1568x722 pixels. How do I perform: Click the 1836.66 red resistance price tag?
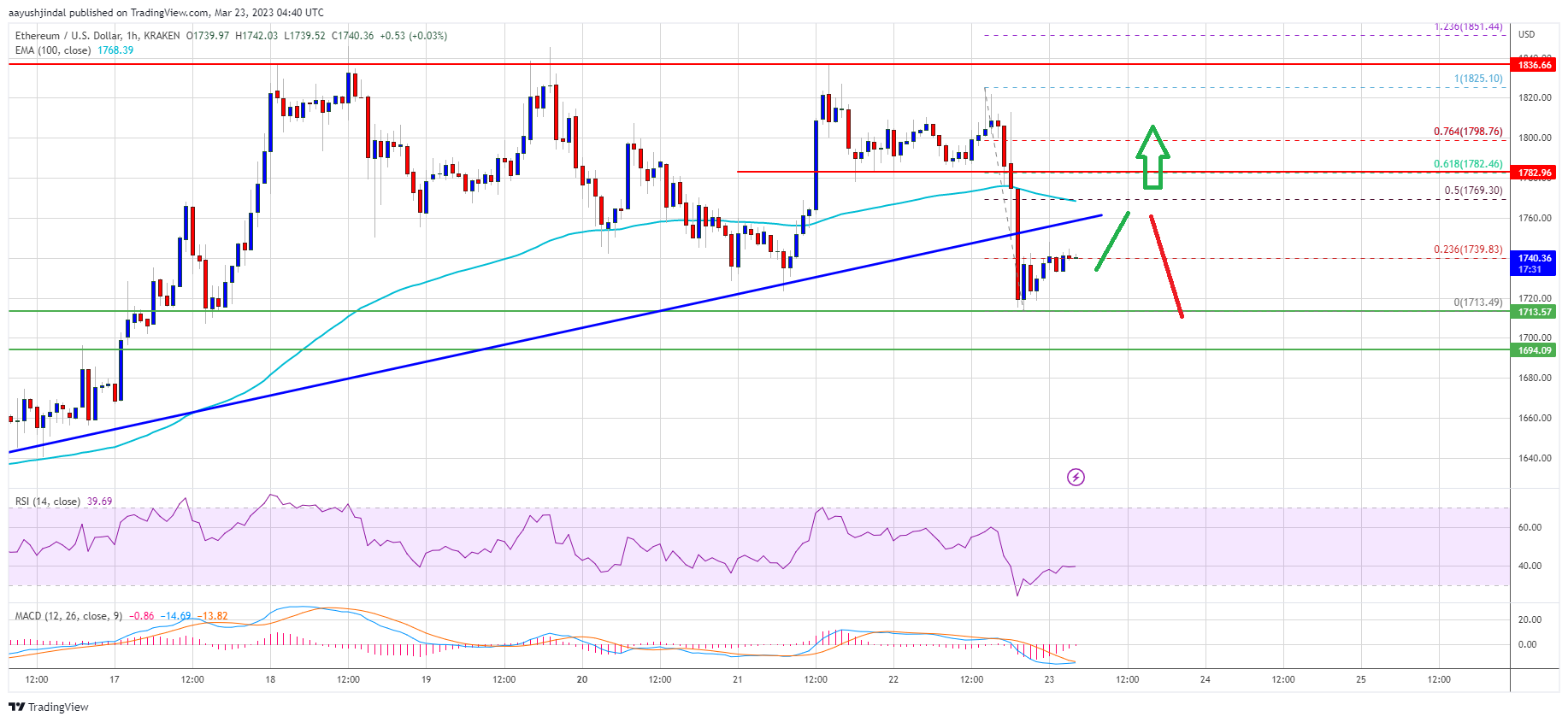tap(1534, 65)
